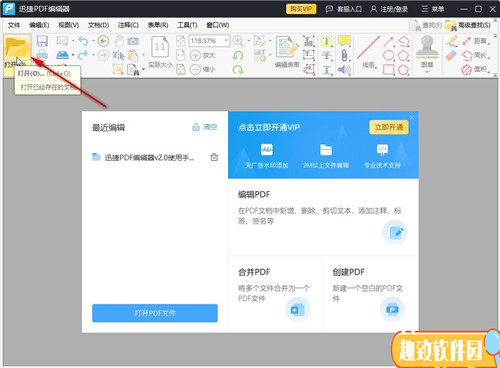The width and height of the screenshot is (500, 368).
Task: Rotate page clockwise icon
Action: pyautogui.click(x=238, y=69)
